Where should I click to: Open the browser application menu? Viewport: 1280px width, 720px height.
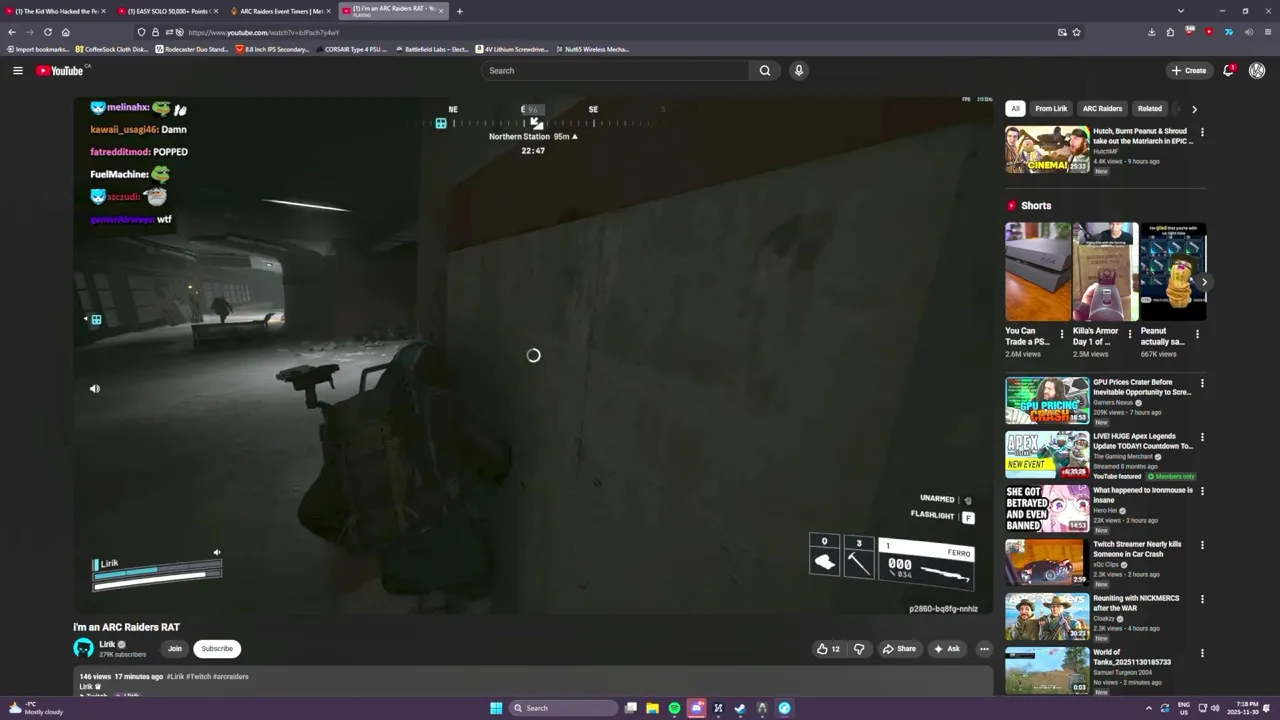1267,32
